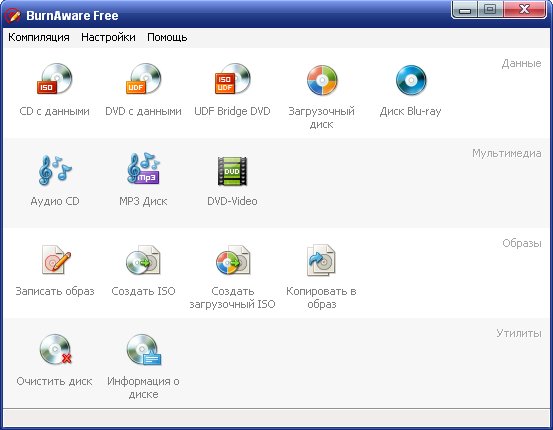Open Создать загрузочный ISO icon
Screen dimensions: 553x430
point(233,260)
